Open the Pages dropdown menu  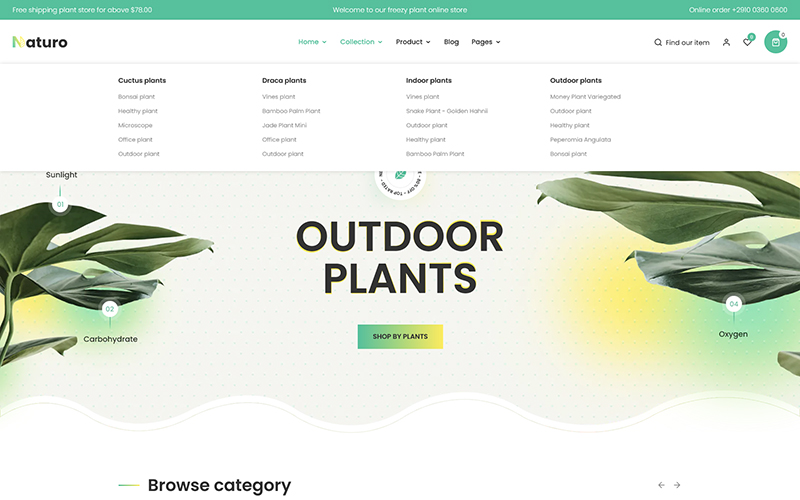point(485,42)
